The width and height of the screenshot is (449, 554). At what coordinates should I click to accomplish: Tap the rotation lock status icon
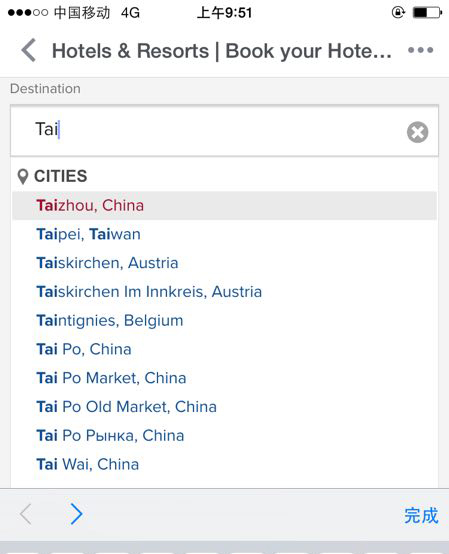[398, 13]
